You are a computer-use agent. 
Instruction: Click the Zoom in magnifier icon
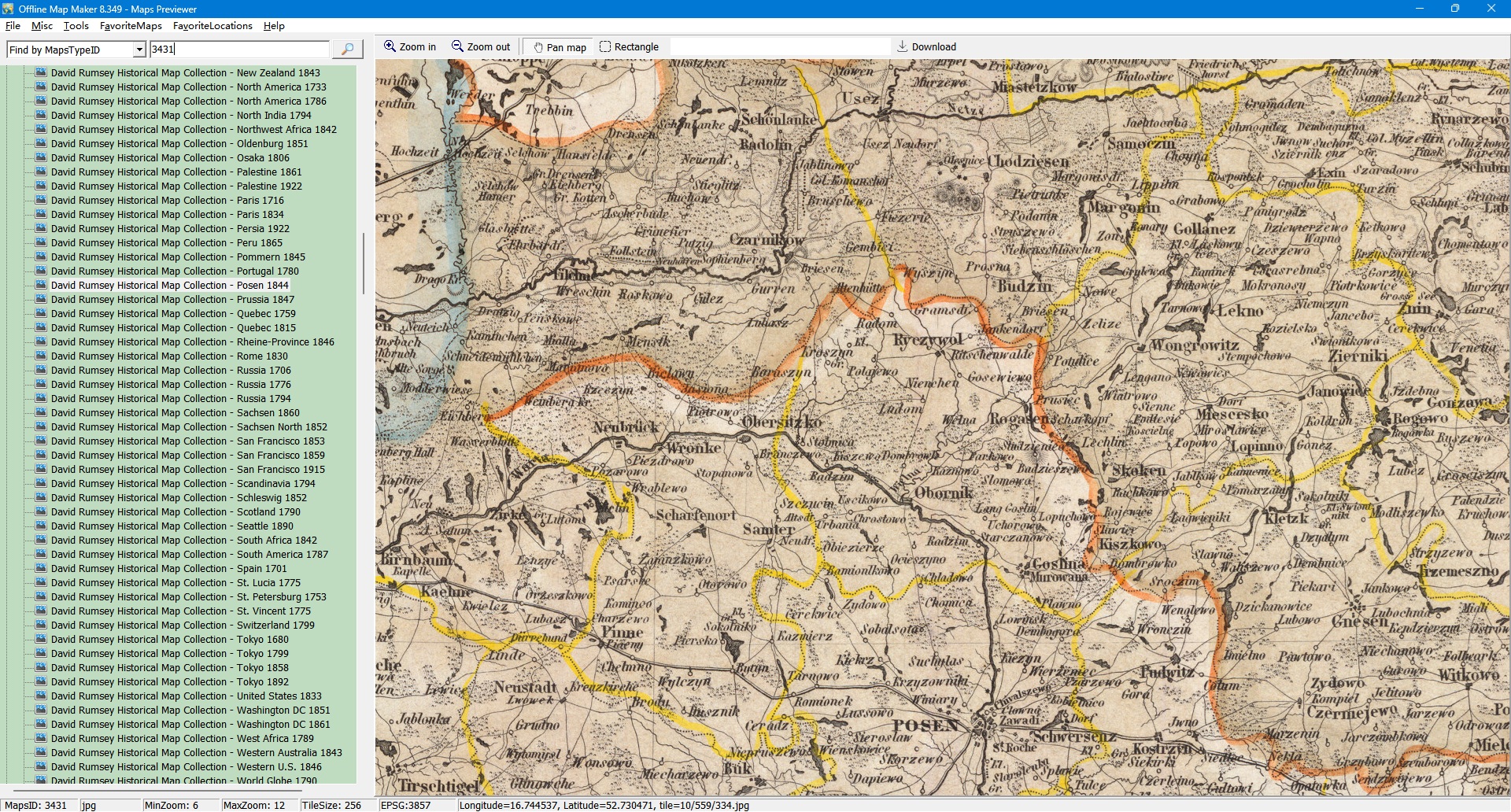[390, 46]
